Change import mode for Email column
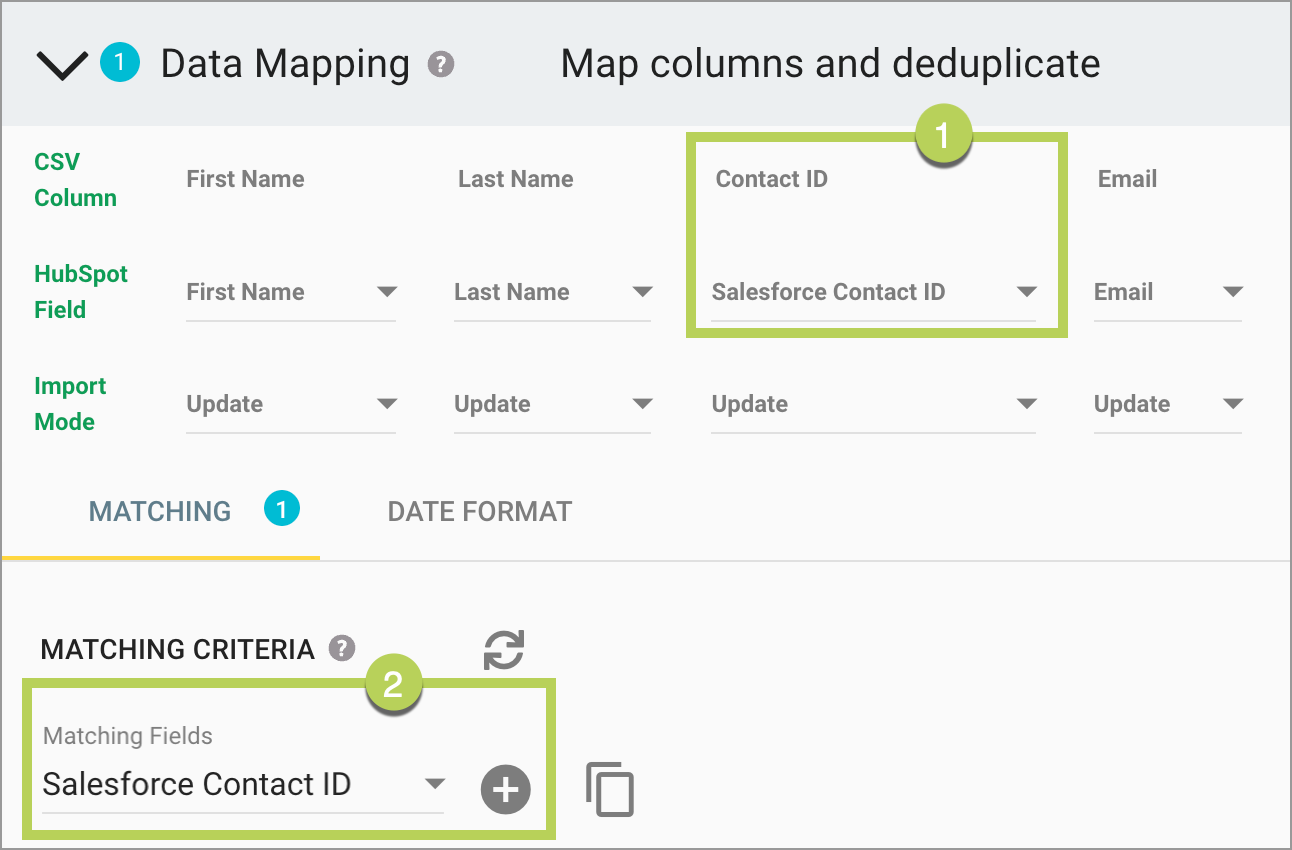The height and width of the screenshot is (850, 1292). (x=1167, y=404)
